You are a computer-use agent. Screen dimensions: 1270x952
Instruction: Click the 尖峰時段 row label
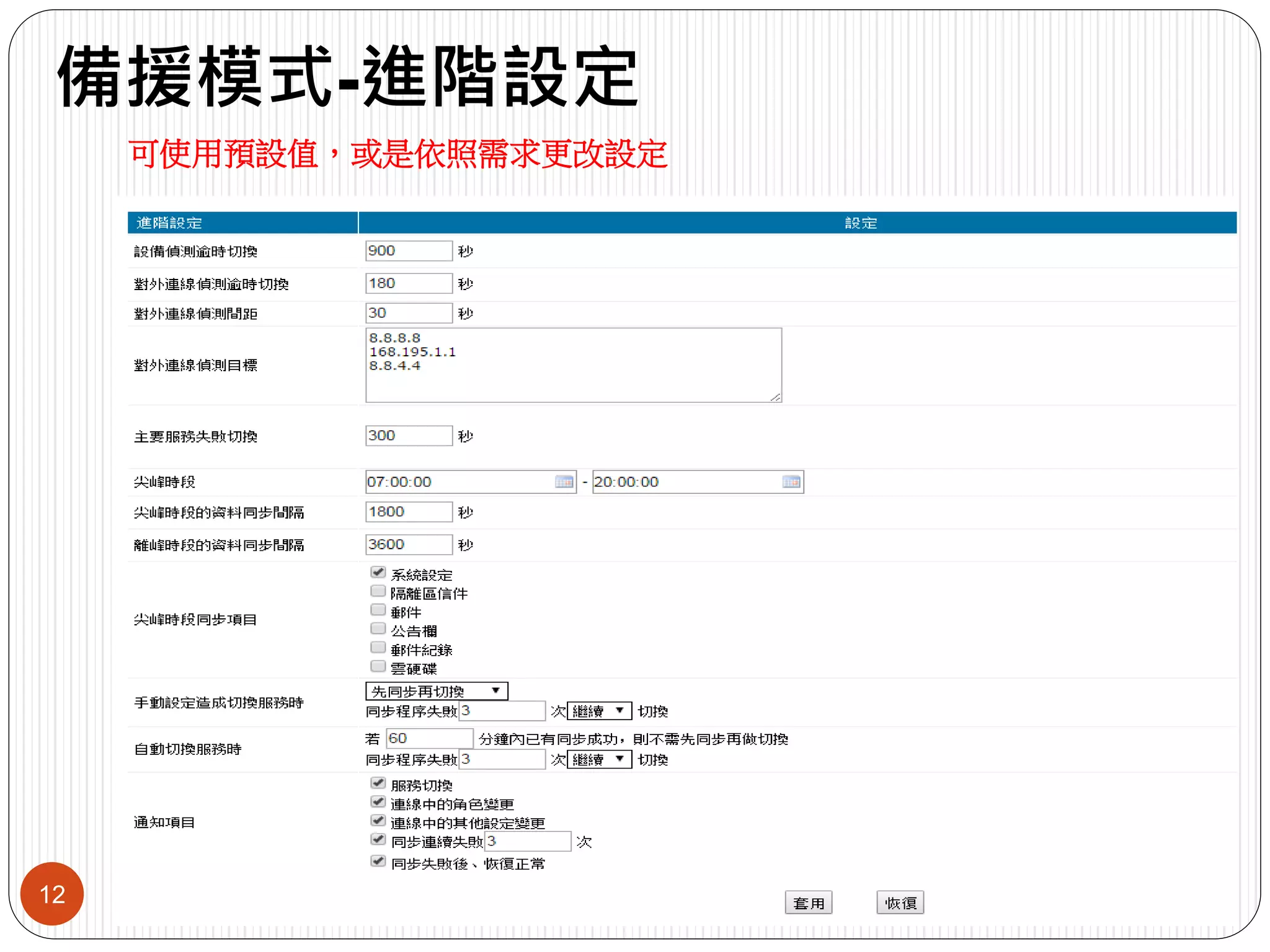click(164, 482)
